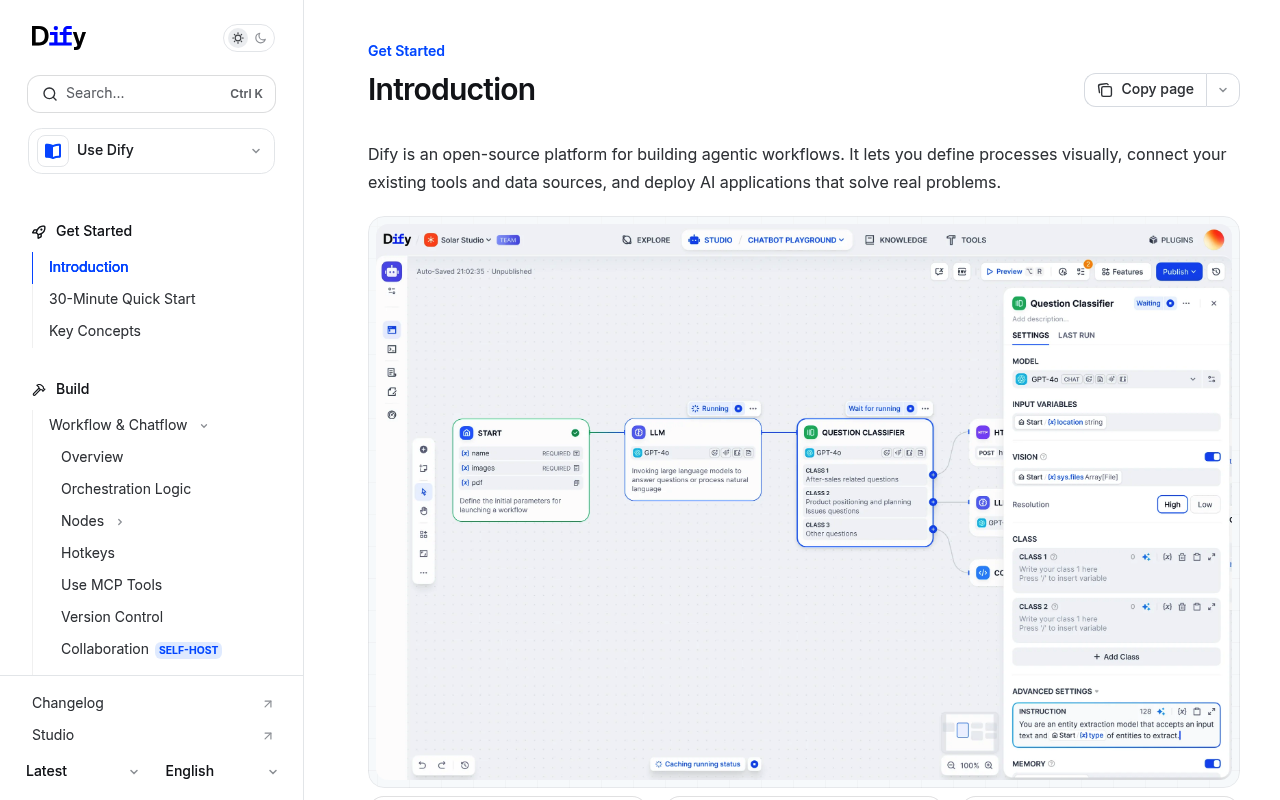This screenshot has width=1280, height=800.
Task: Open Plugins in the app header
Action: [x=1171, y=240]
